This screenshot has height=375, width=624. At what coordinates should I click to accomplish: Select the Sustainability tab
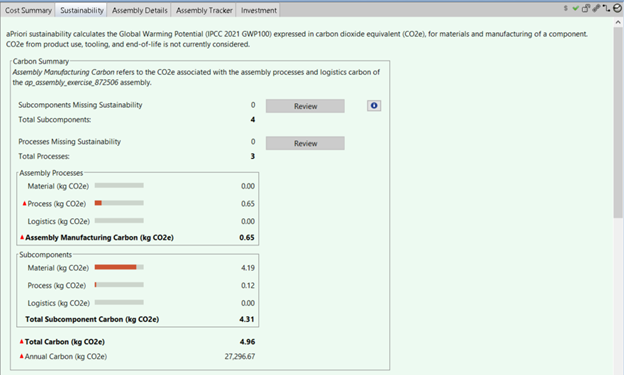coord(82,10)
